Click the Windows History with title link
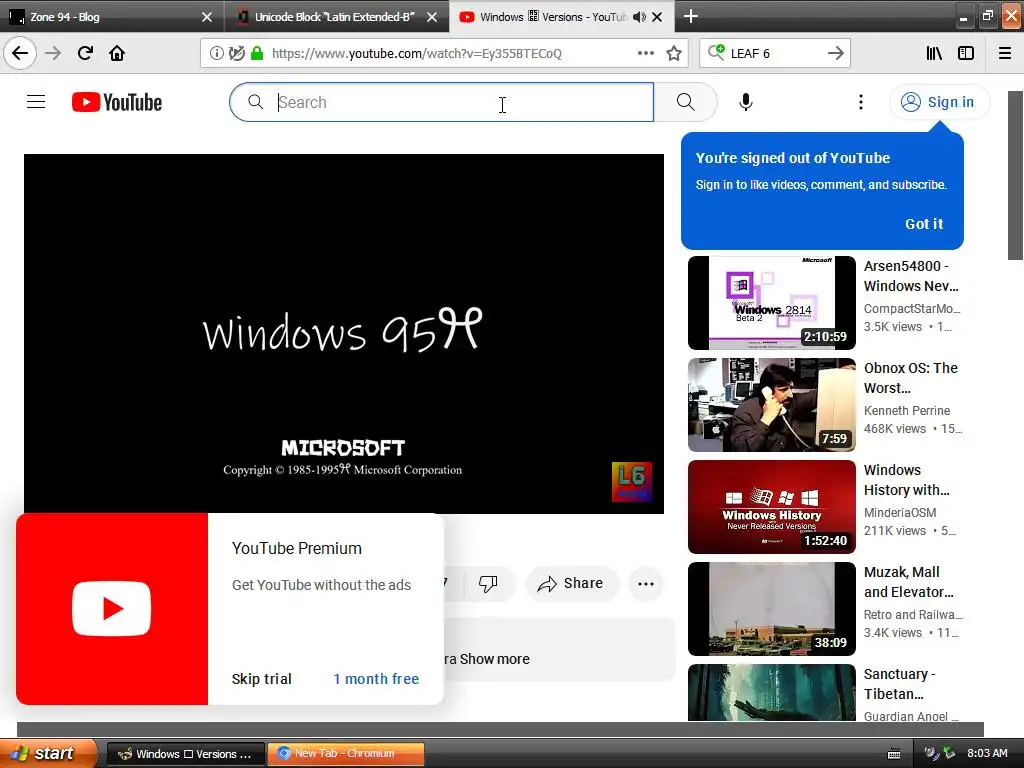The width and height of the screenshot is (1024, 768). tap(907, 480)
